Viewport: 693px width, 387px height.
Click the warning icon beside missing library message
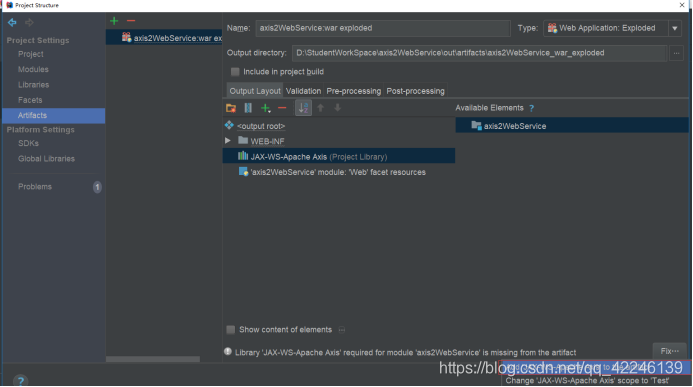[228, 352]
